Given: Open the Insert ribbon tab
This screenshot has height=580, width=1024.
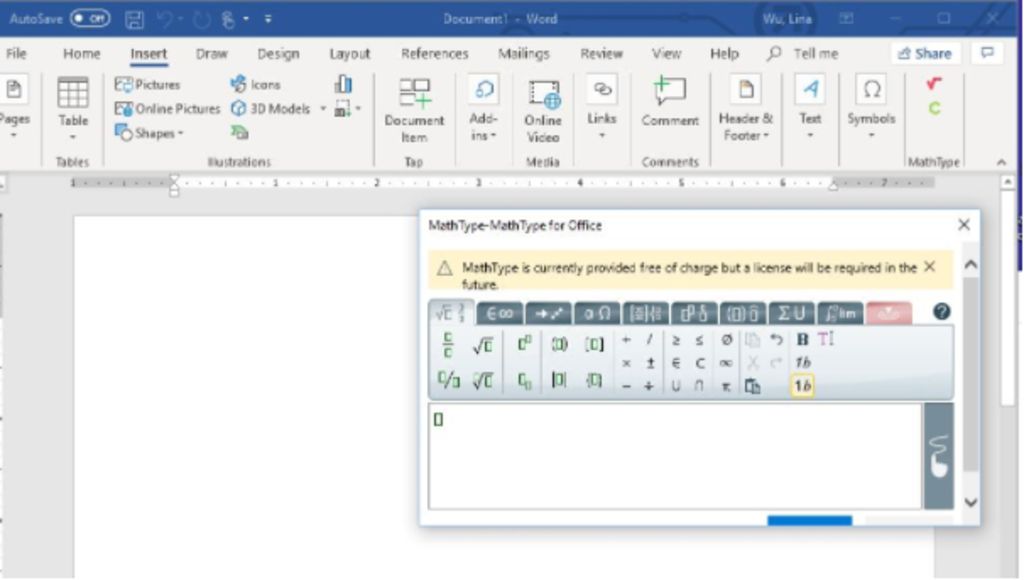Looking at the screenshot, I should 148,54.
